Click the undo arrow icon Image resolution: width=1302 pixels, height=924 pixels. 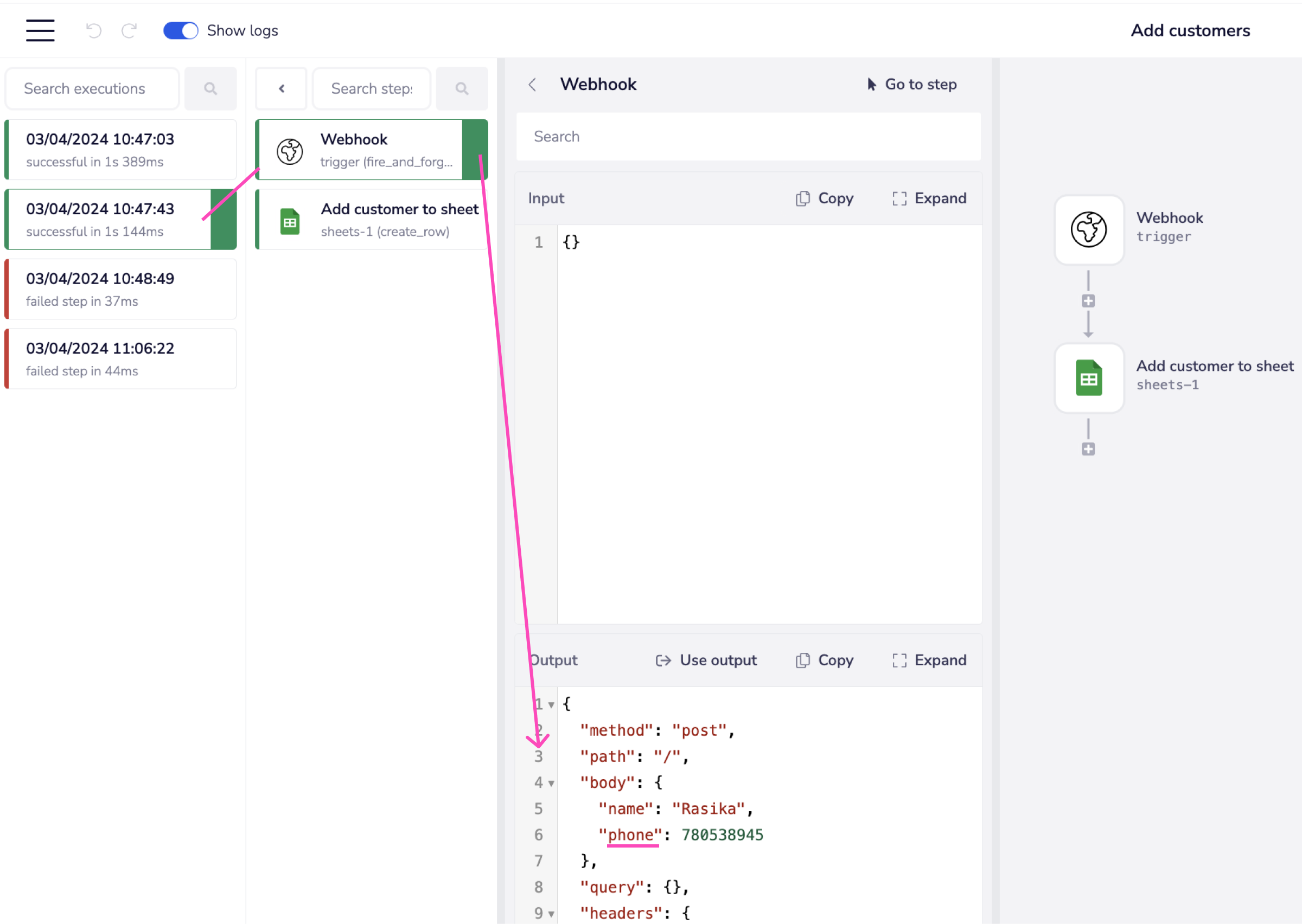(94, 30)
